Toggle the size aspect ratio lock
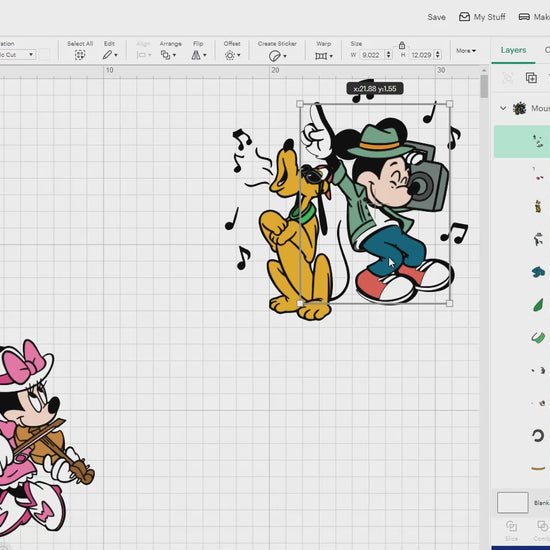 coord(402,45)
